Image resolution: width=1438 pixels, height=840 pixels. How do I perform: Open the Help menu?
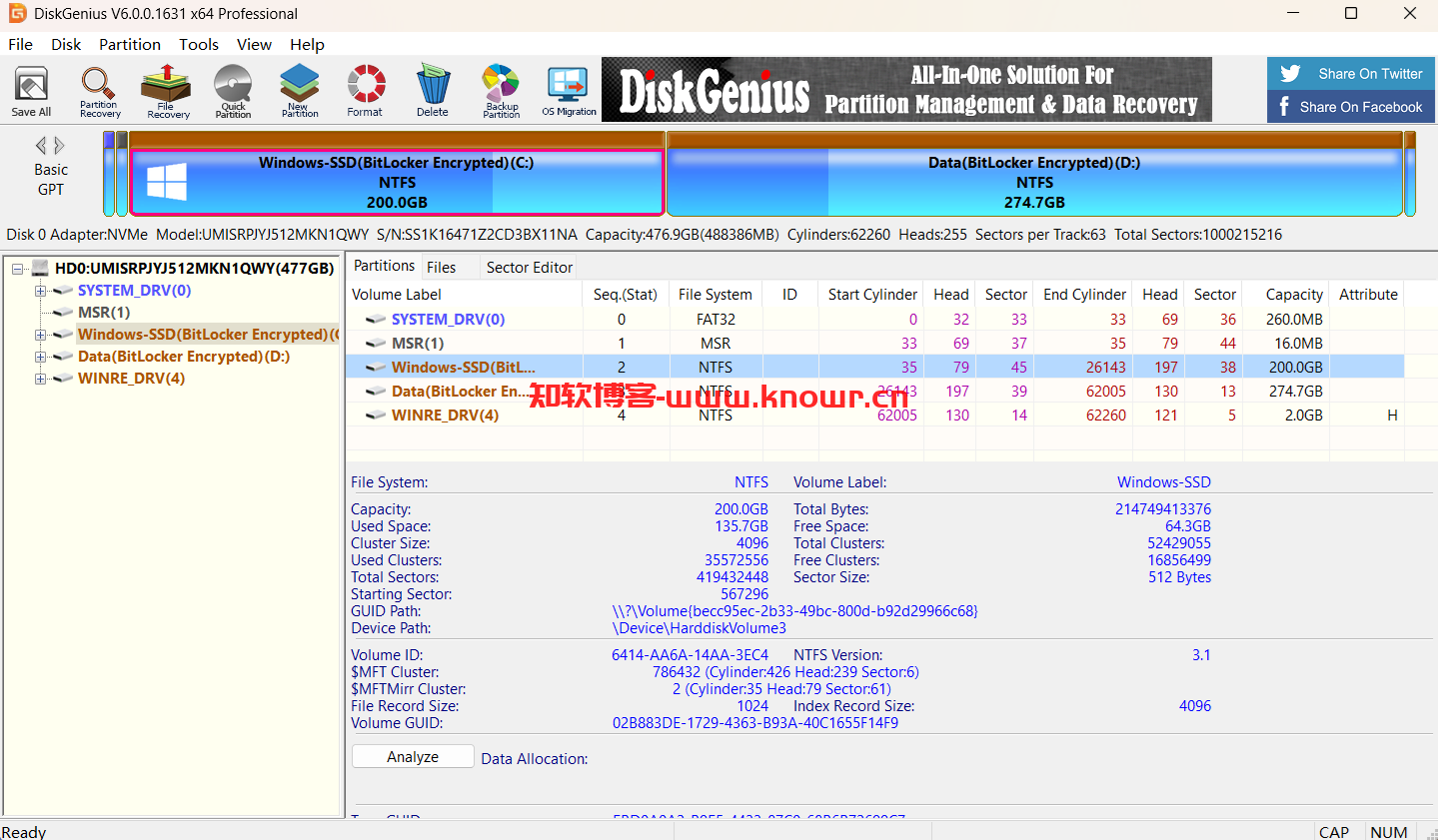[x=307, y=45]
